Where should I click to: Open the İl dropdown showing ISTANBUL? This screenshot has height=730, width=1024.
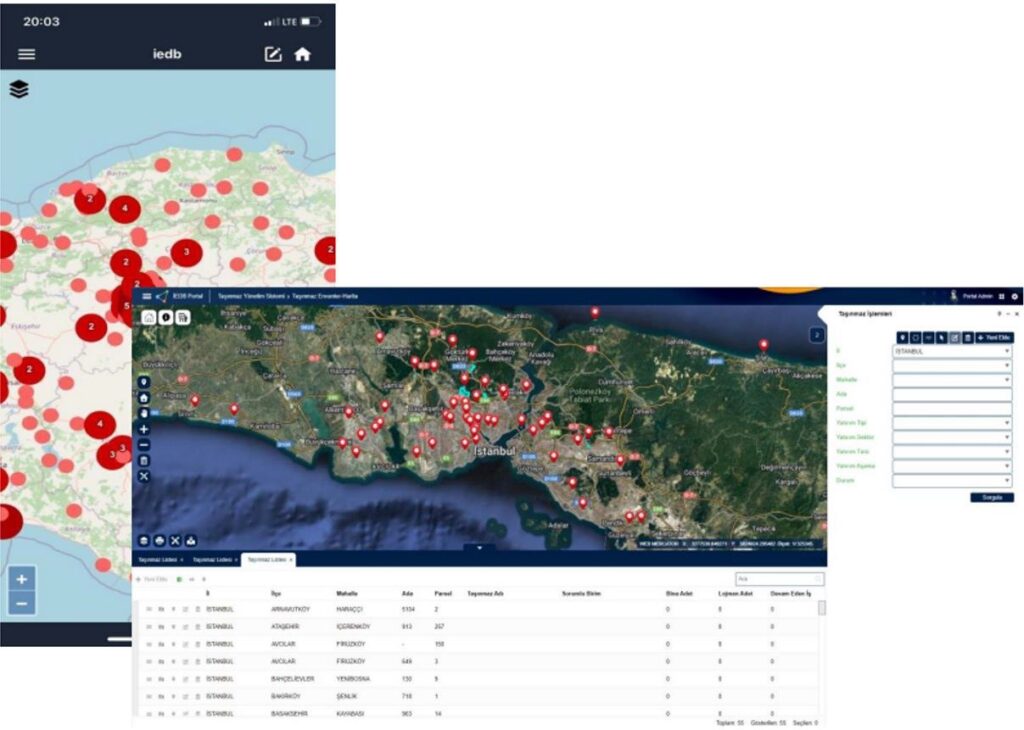click(x=952, y=352)
